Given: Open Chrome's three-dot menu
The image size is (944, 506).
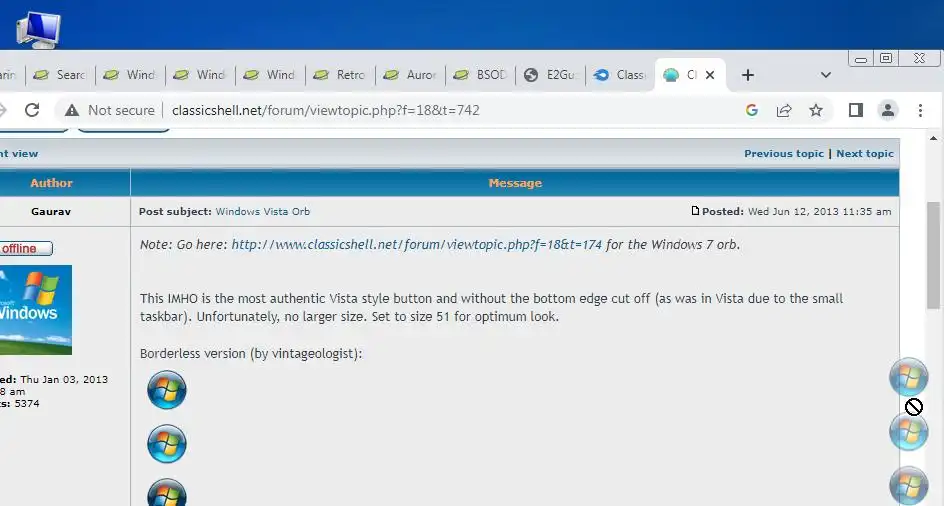Looking at the screenshot, I should click(920, 110).
